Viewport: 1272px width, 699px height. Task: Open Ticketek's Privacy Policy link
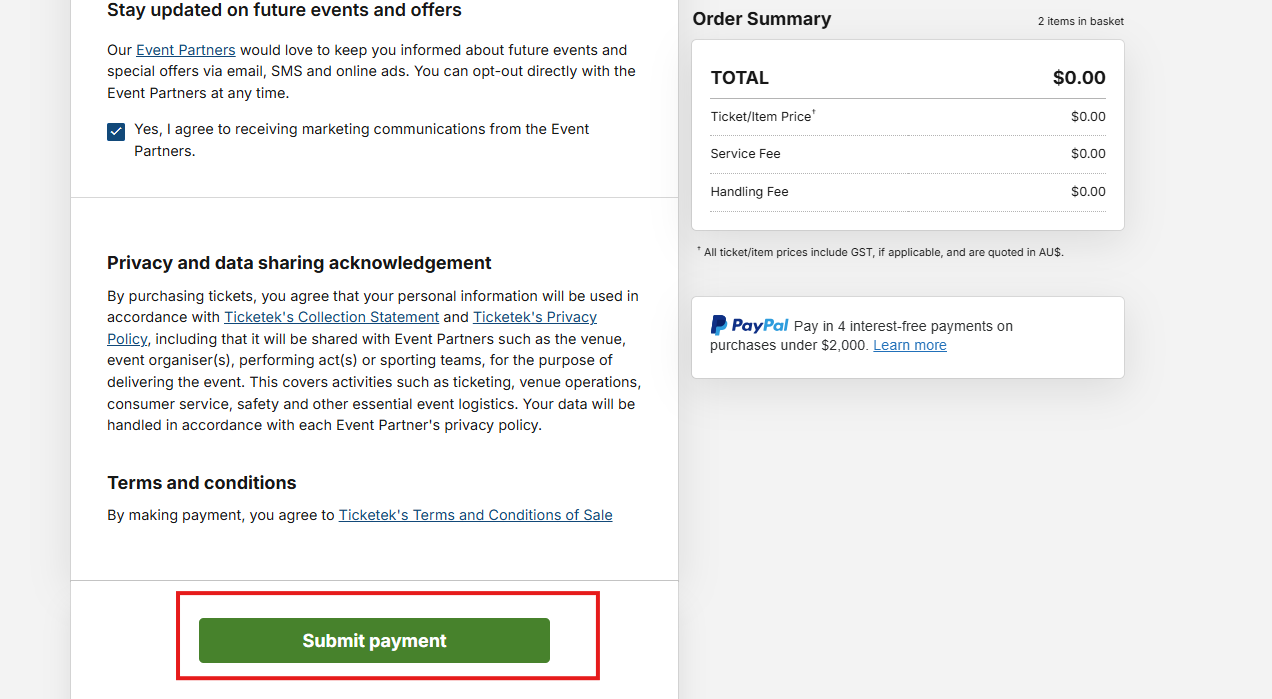[534, 317]
